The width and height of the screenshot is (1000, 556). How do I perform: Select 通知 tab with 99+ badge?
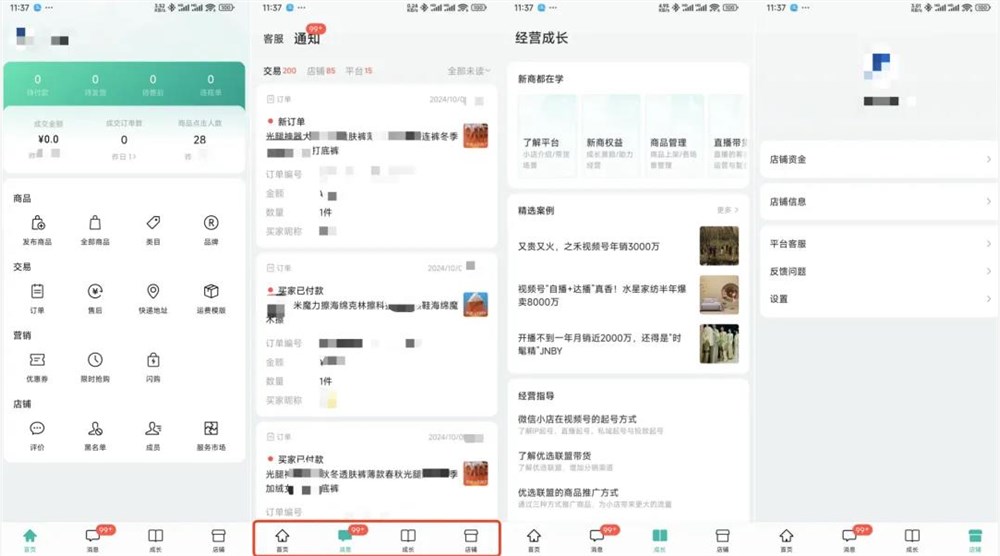(307, 38)
